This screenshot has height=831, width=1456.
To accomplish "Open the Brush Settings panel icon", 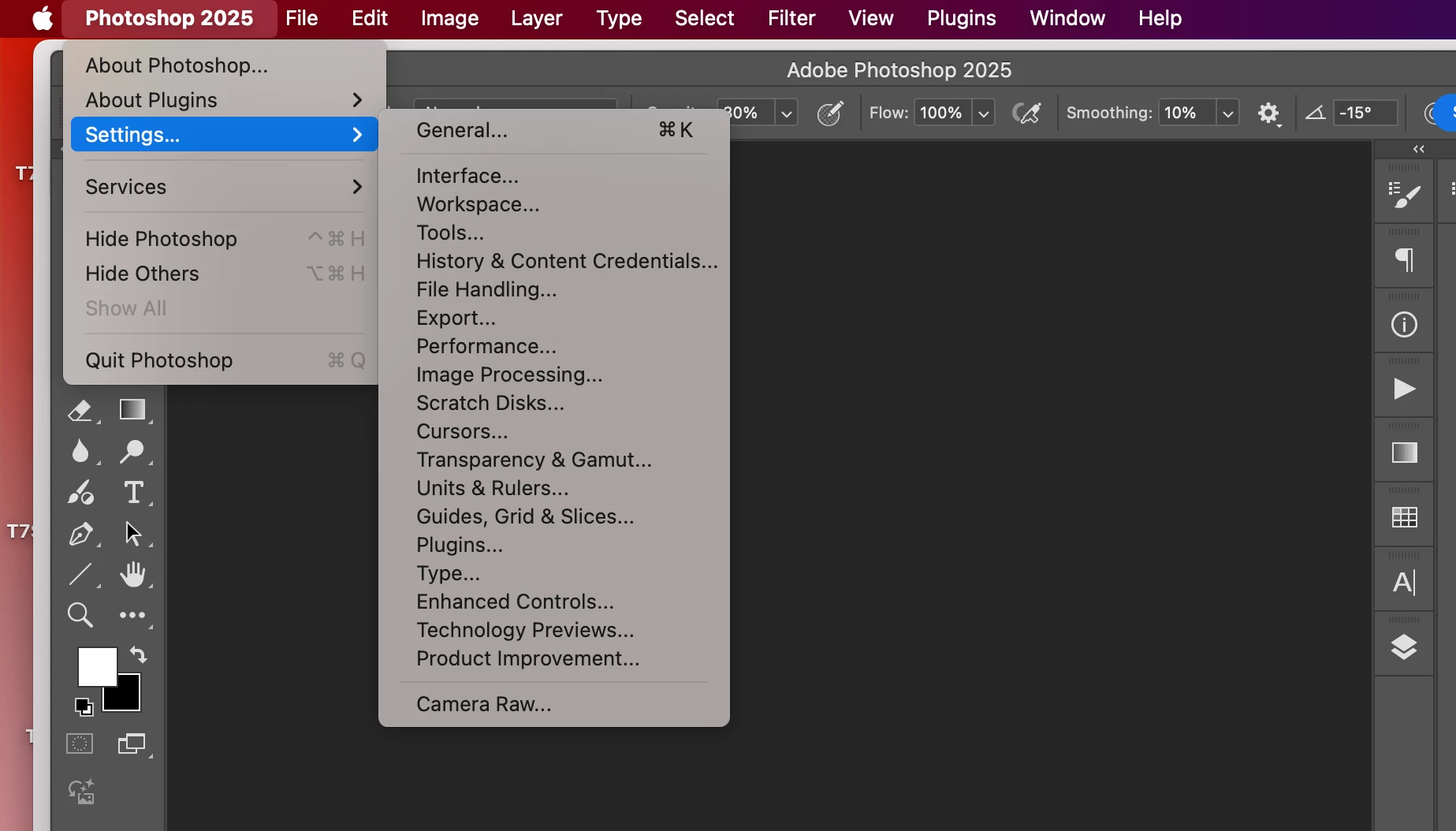I will pos(1404,195).
